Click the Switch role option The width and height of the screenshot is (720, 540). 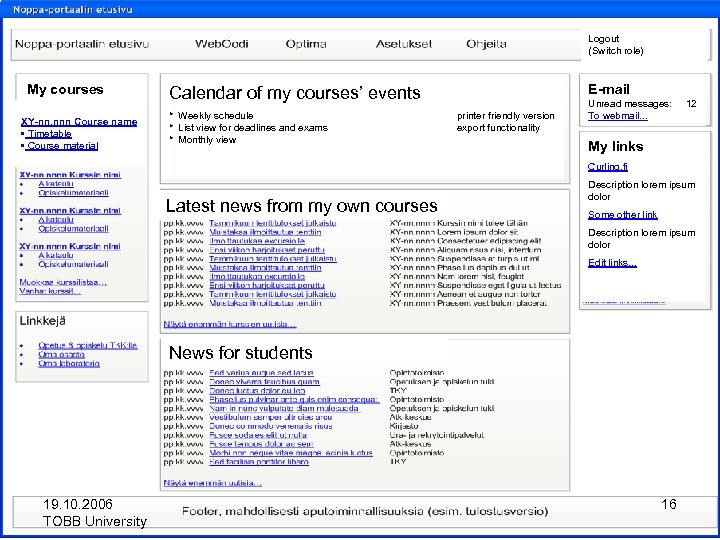pyautogui.click(x=616, y=51)
